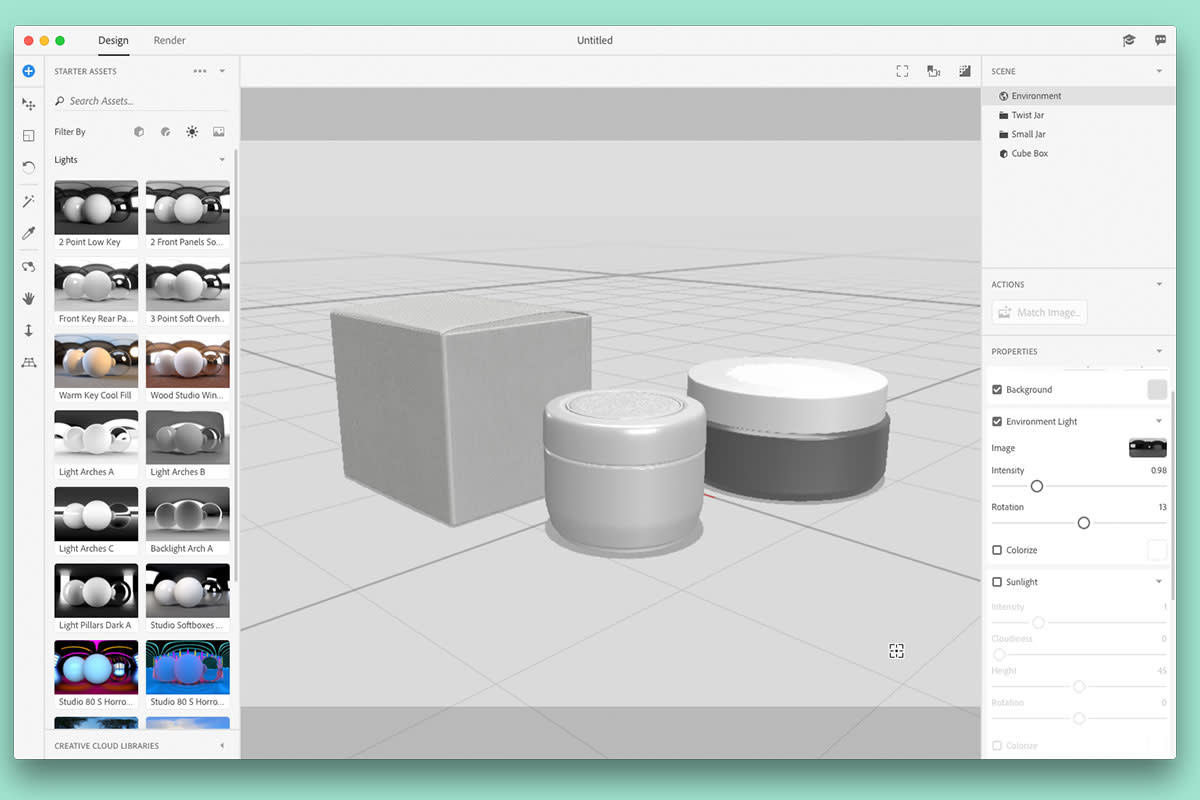Click the Twist Jar folder icon

(x=1004, y=115)
